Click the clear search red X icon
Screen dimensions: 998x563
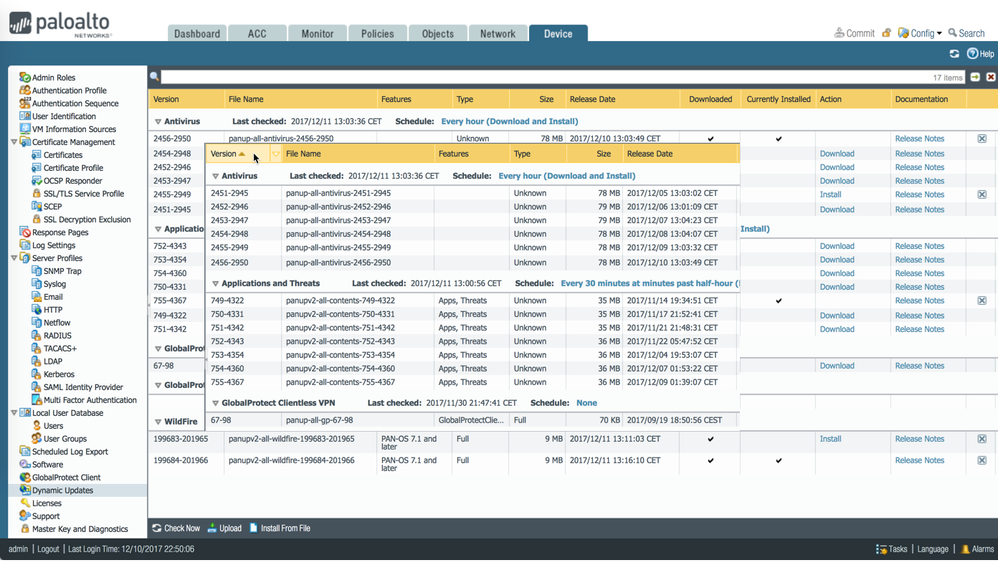point(990,77)
